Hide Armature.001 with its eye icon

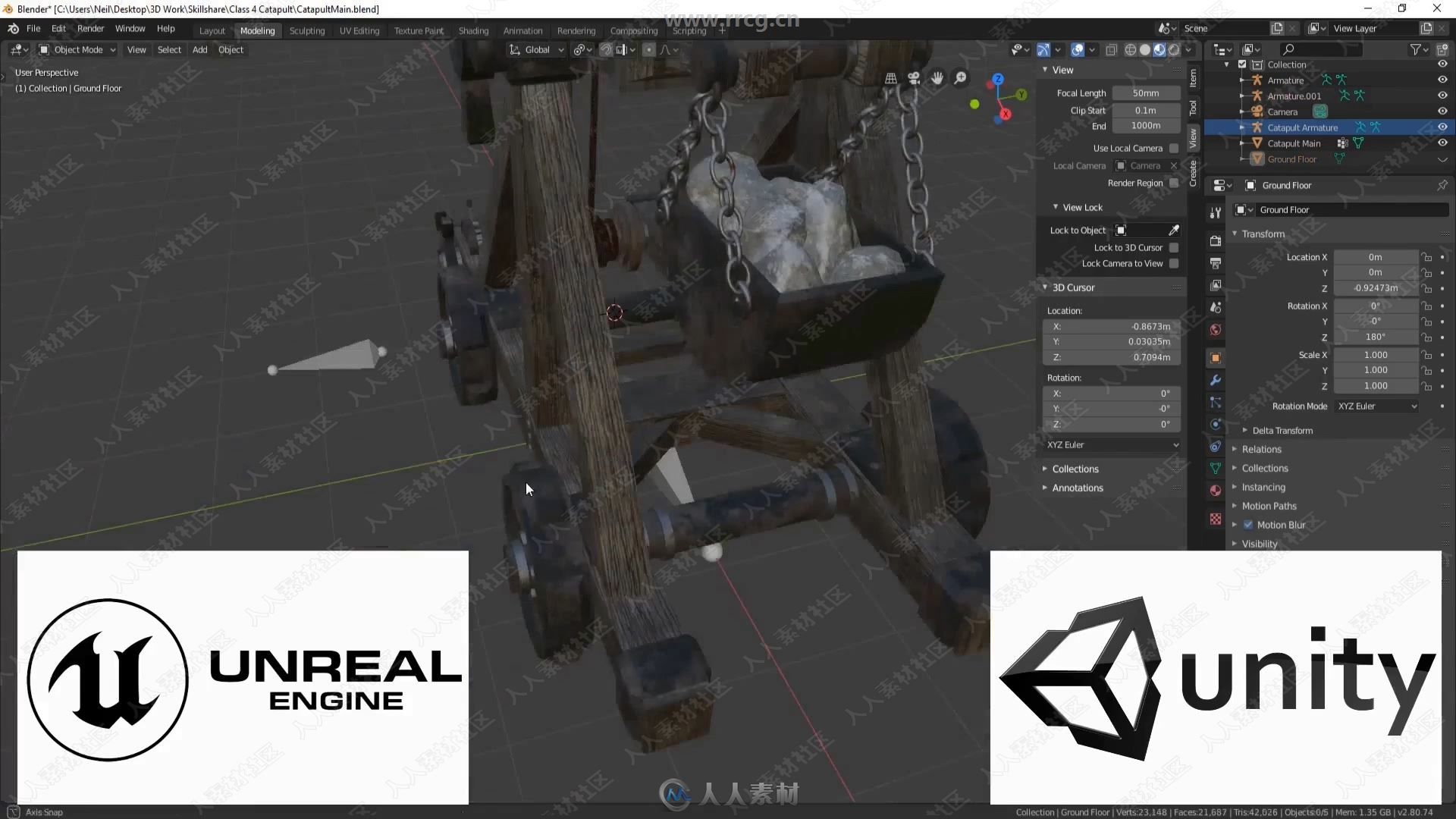(x=1442, y=96)
